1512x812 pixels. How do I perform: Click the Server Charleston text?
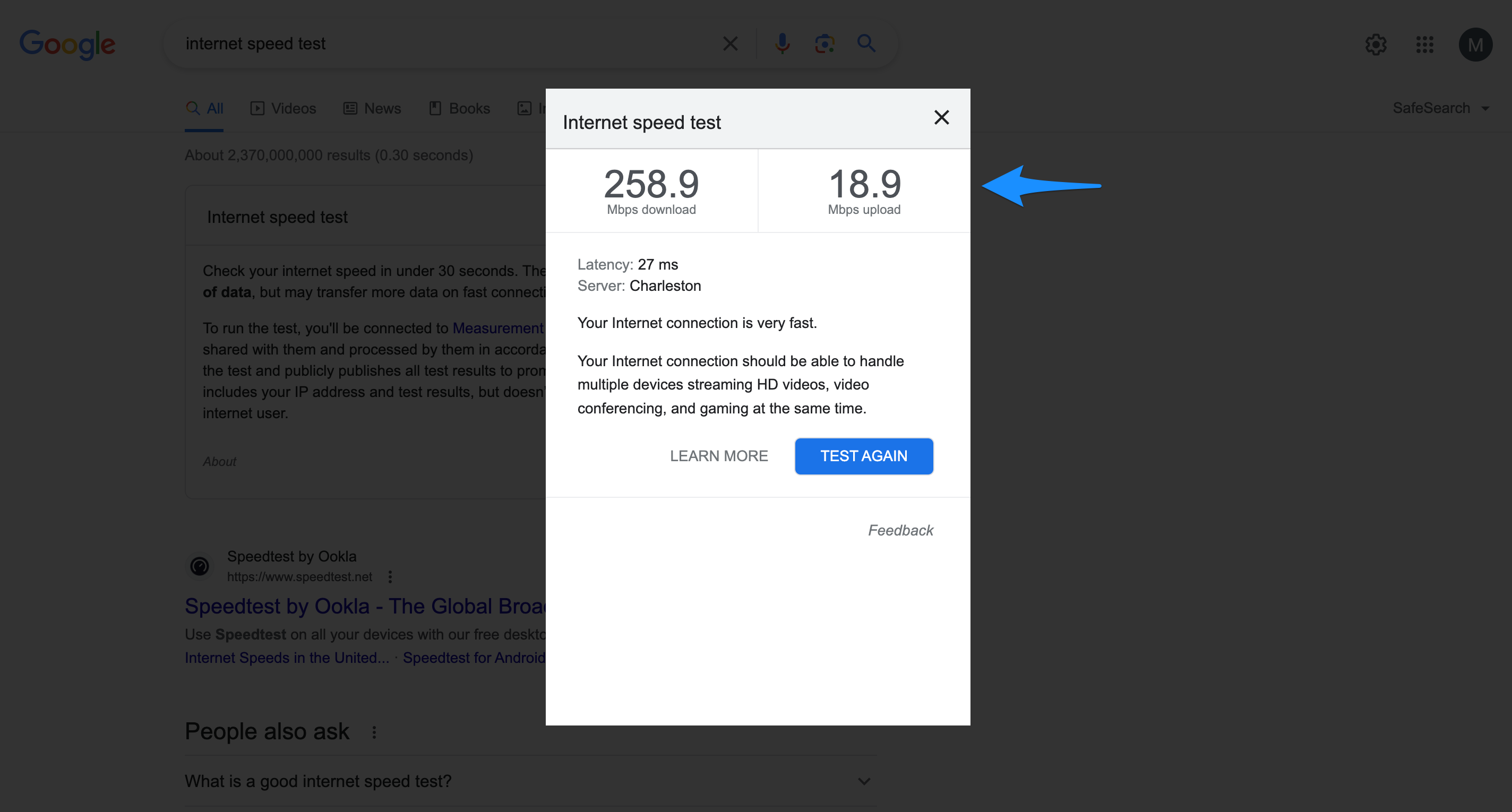(639, 286)
